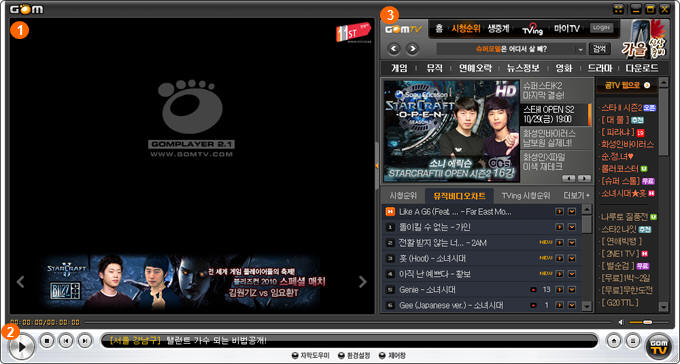Expand 더보기+ for more chart tabs
680x364 pixels.
(576, 196)
